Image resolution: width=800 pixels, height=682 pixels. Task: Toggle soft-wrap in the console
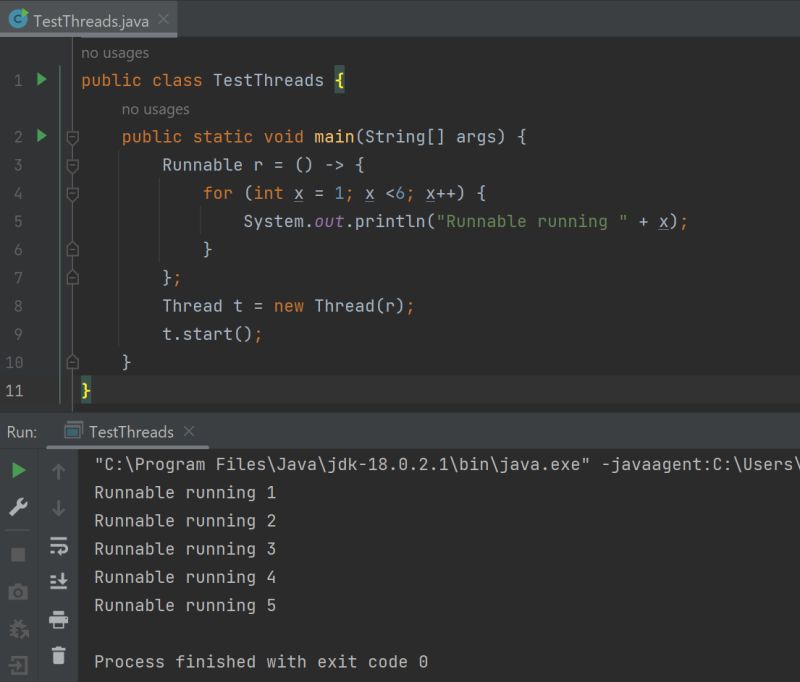coord(59,543)
